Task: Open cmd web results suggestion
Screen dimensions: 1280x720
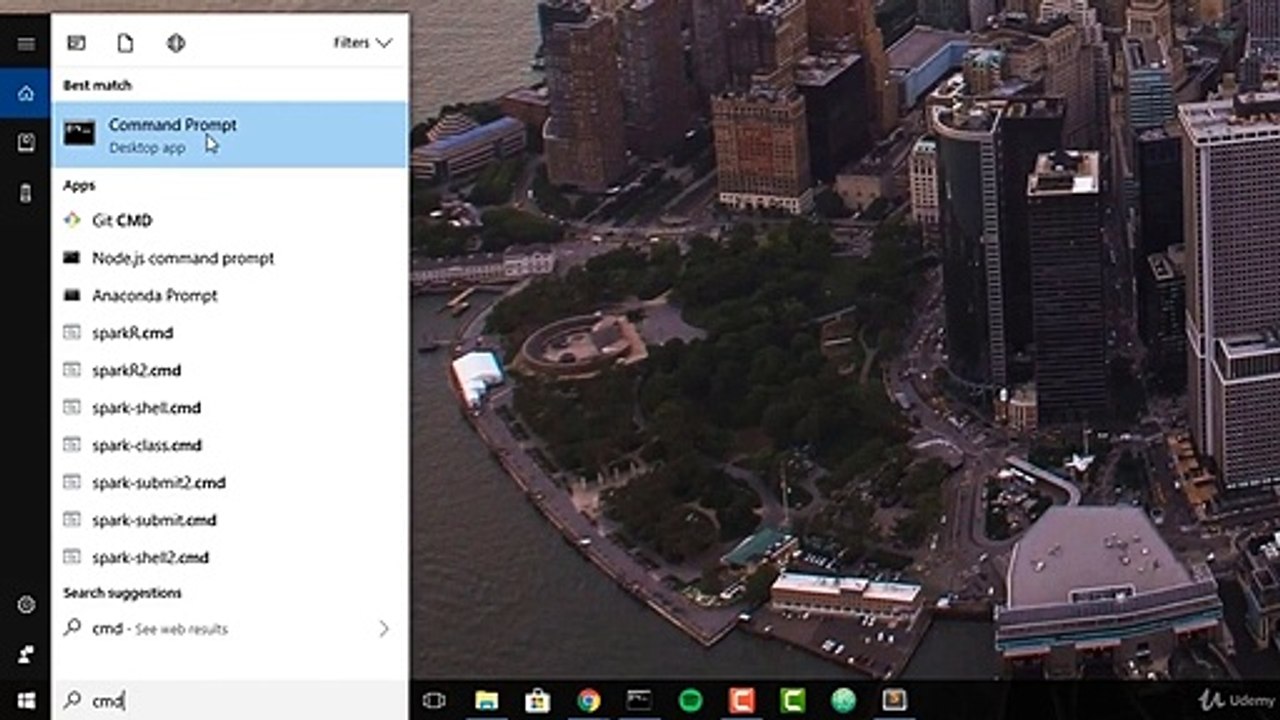Action: [x=230, y=629]
